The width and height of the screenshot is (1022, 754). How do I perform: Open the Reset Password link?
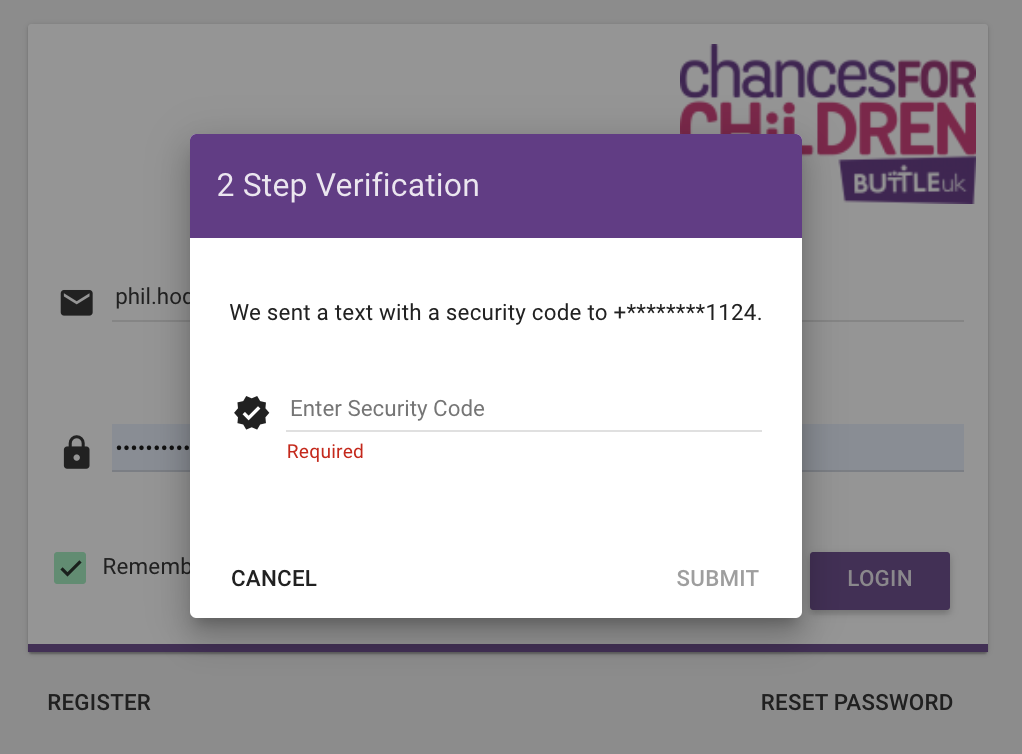coord(856,703)
